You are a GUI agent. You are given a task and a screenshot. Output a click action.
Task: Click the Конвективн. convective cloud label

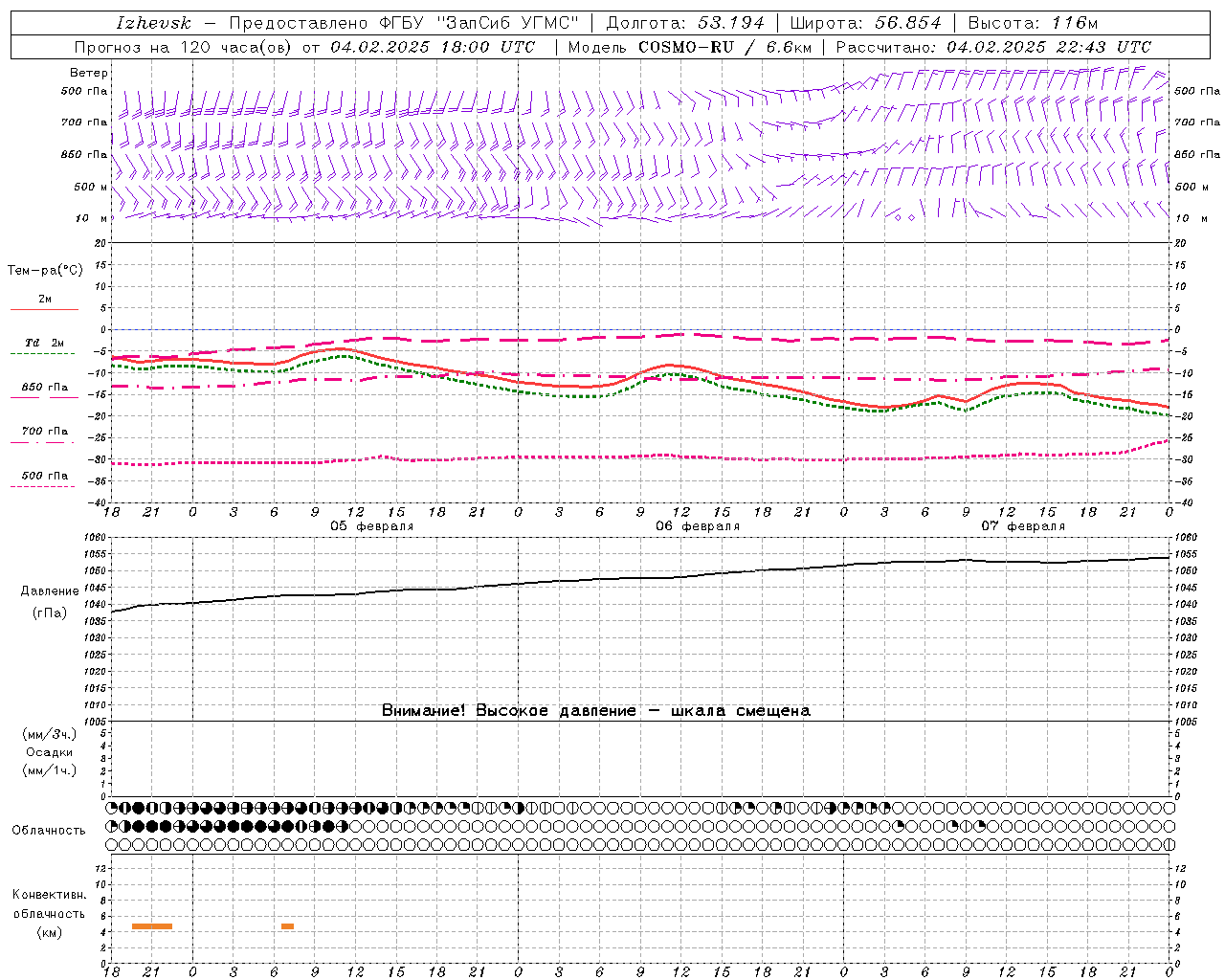tap(50, 895)
